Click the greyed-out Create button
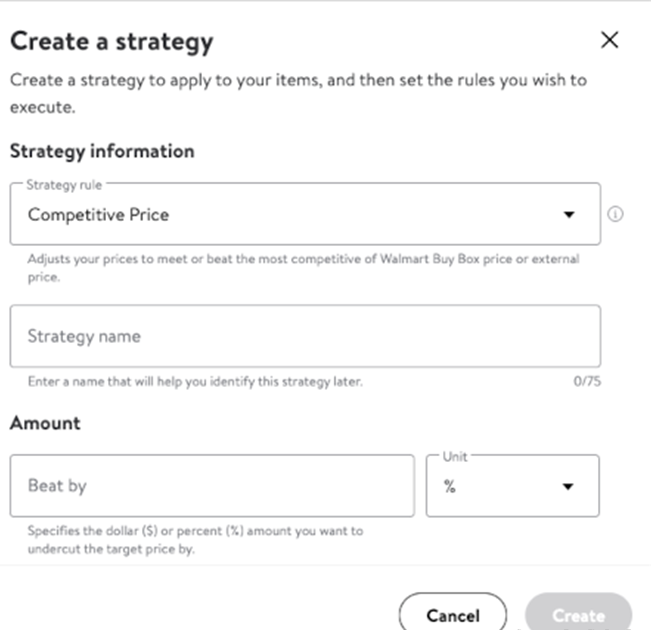 click(x=578, y=615)
